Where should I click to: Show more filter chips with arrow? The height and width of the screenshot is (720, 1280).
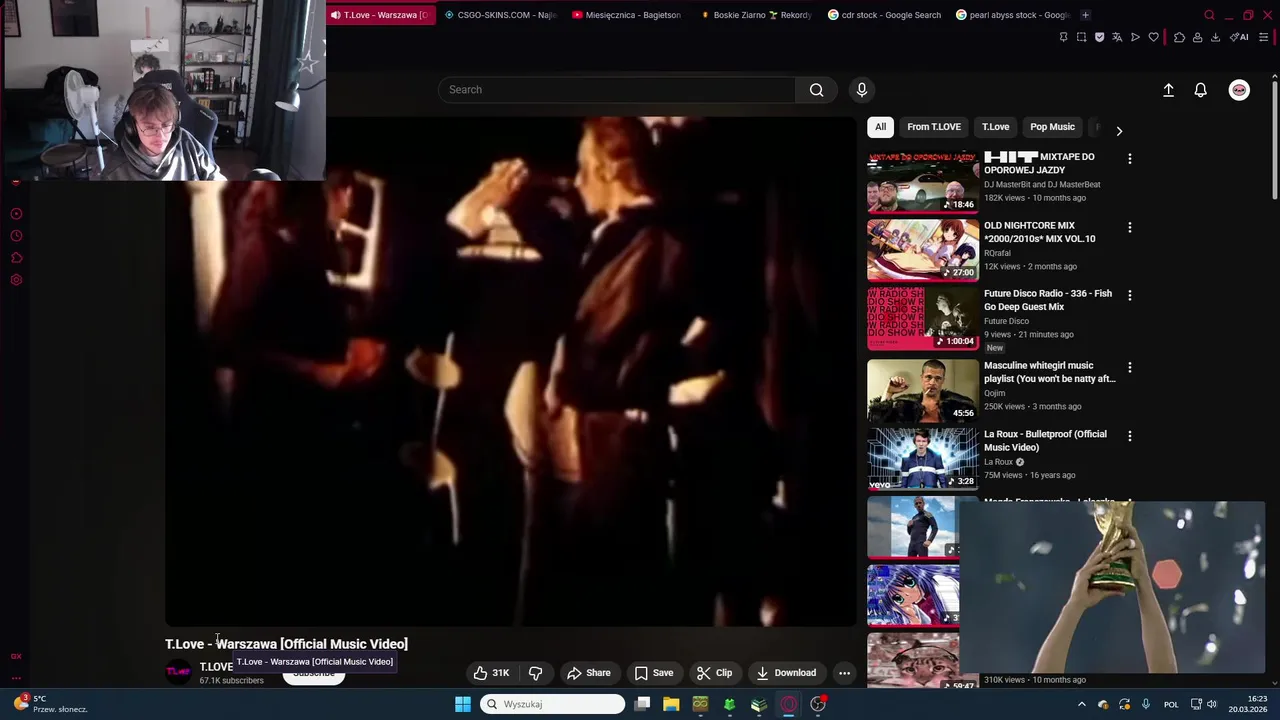1119,131
